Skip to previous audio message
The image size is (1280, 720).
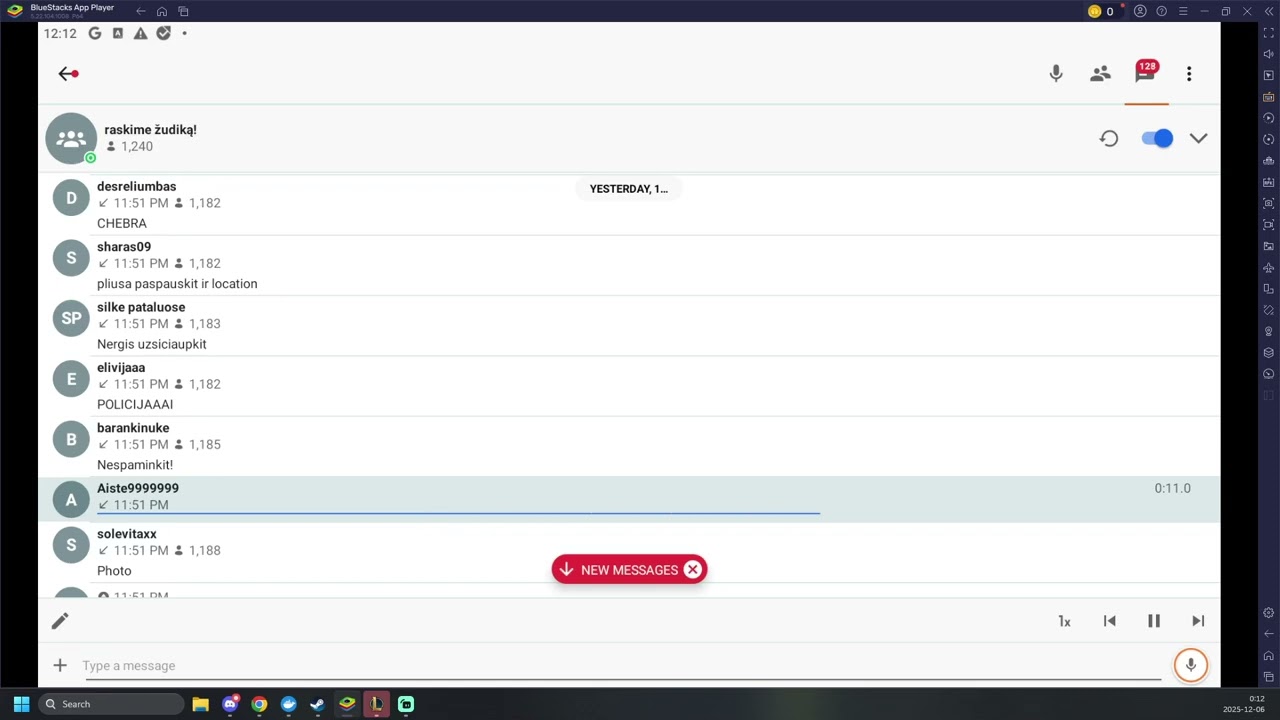coord(1109,621)
